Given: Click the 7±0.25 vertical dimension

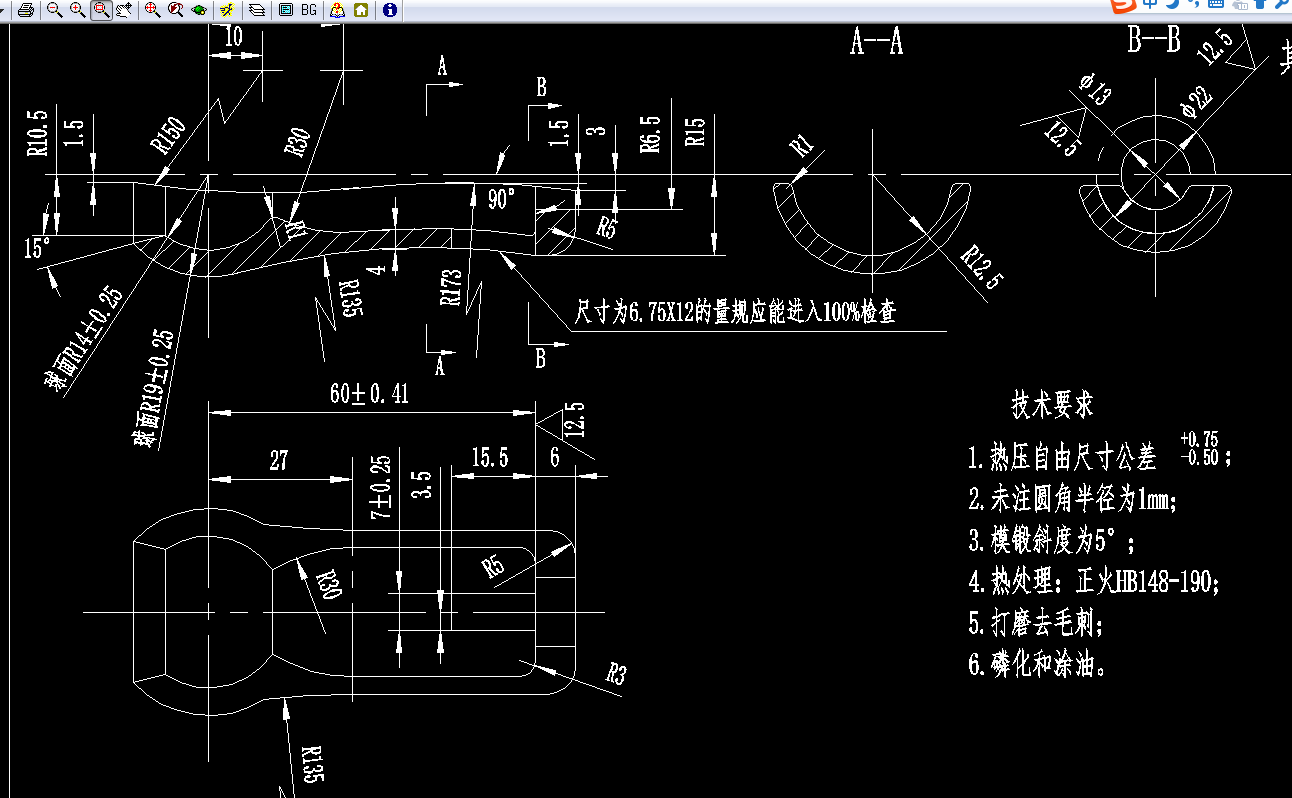Looking at the screenshot, I should [x=381, y=487].
